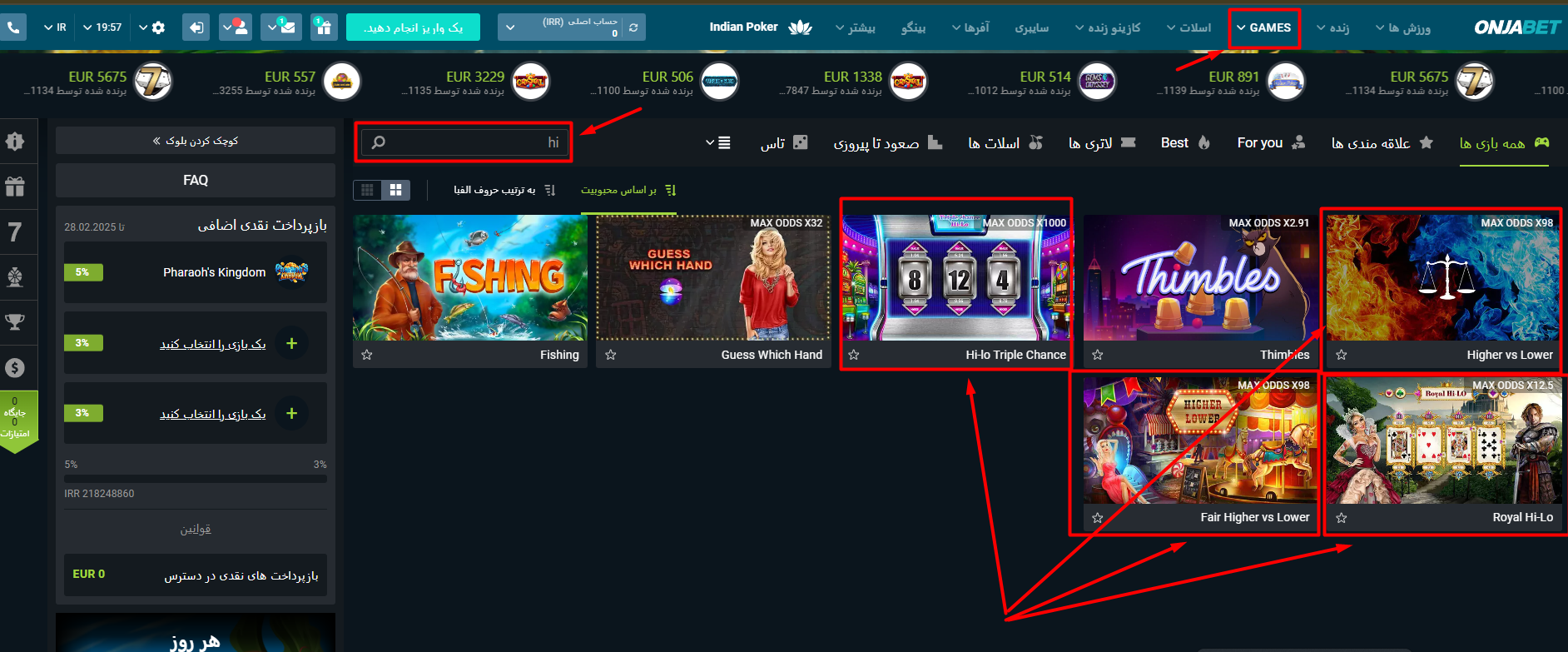Favorite the Higher vs Lower star

click(1342, 355)
